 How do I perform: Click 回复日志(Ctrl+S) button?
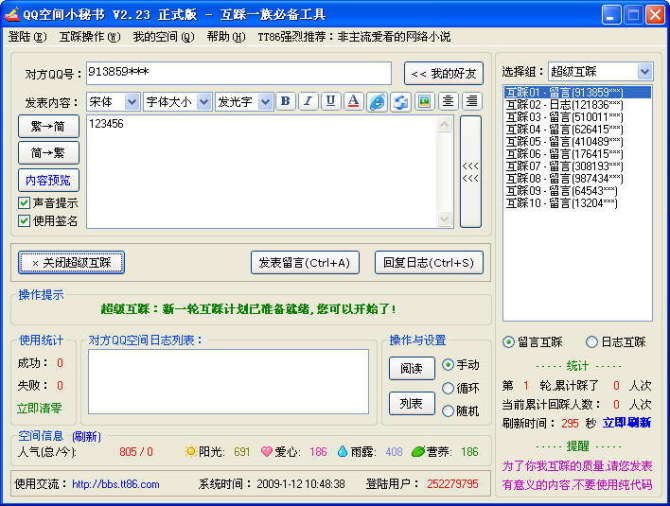[429, 262]
